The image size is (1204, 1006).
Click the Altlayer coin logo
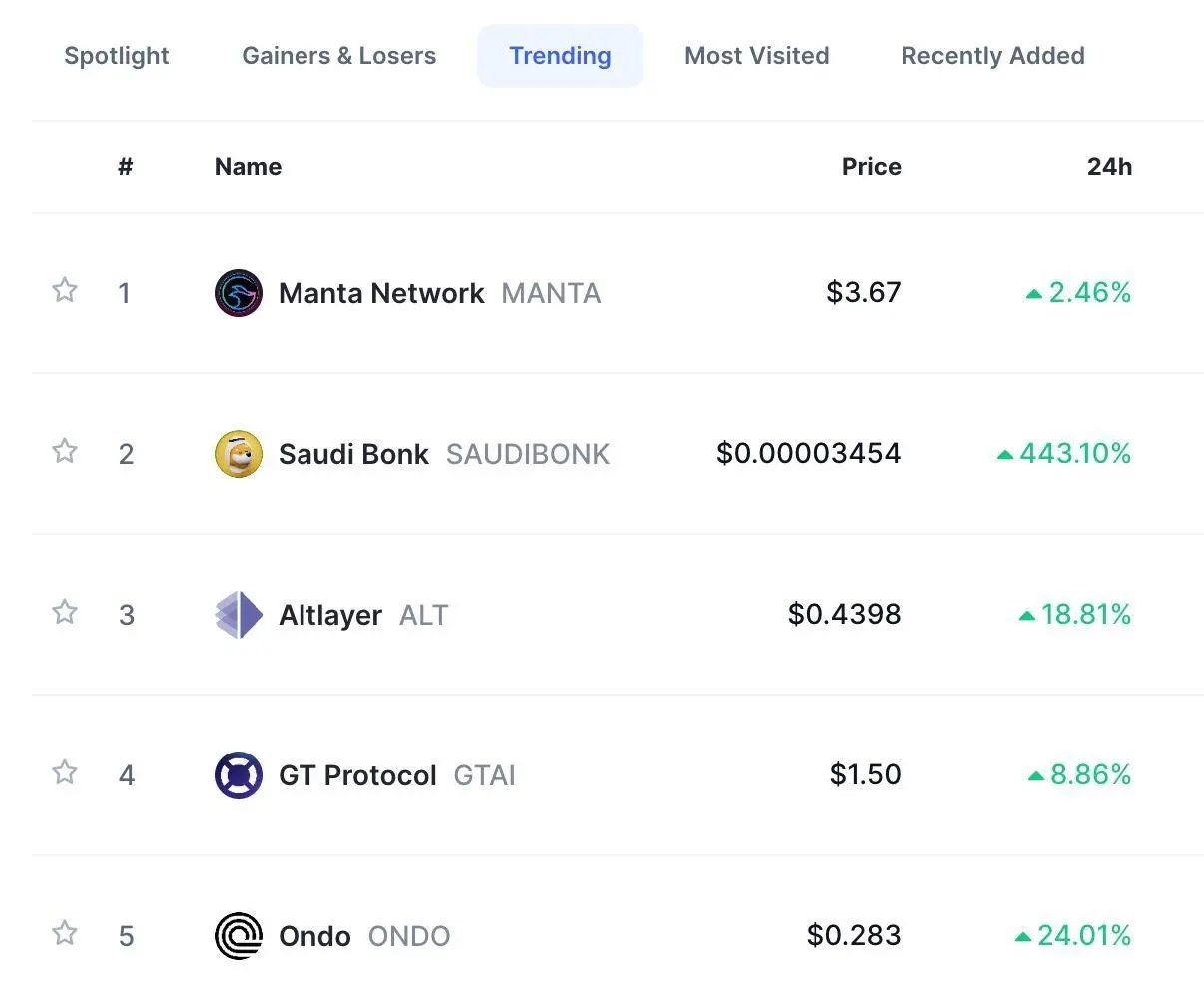click(x=239, y=615)
